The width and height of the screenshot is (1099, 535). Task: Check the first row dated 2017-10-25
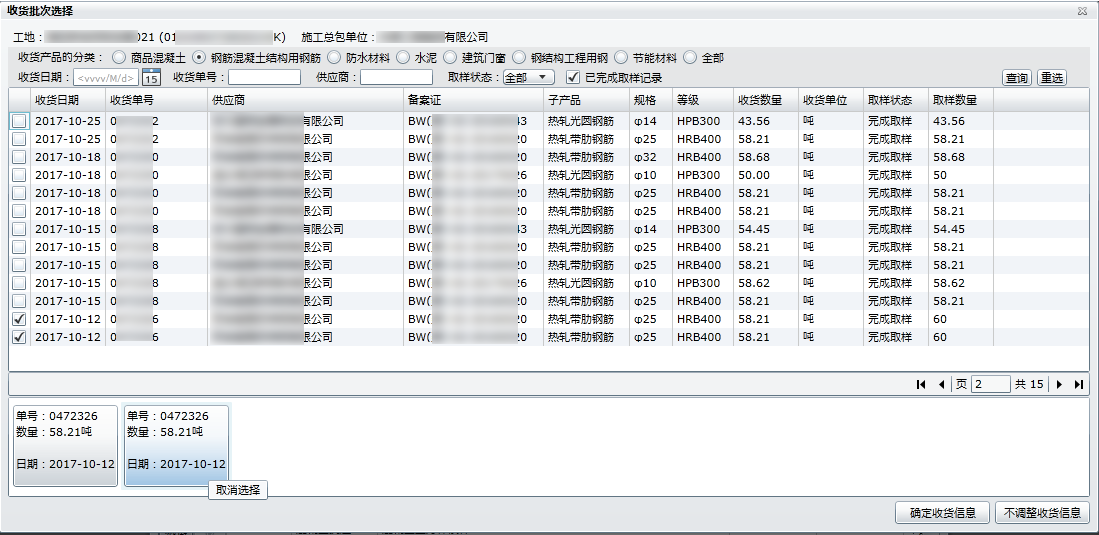tap(19, 121)
